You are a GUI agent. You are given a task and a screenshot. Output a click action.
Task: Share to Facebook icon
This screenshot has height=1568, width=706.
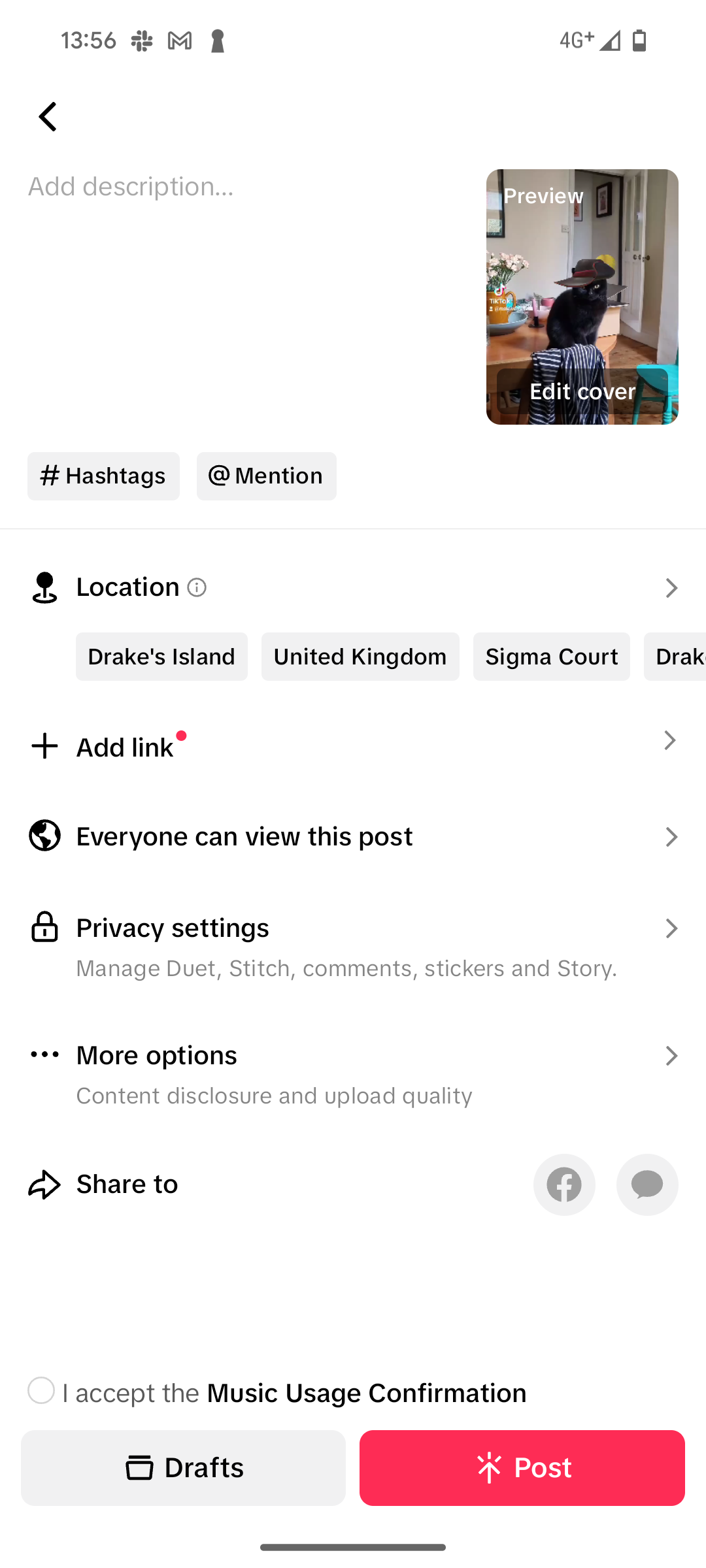(x=564, y=1184)
